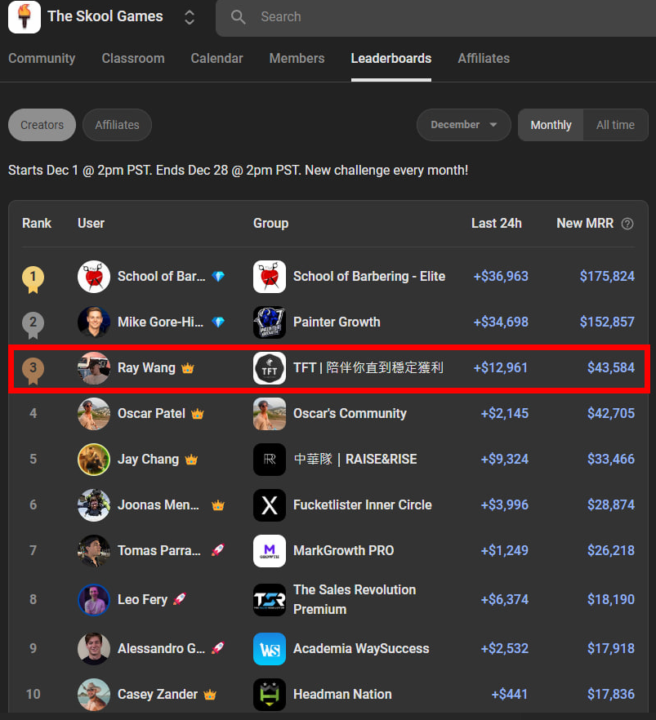The height and width of the screenshot is (720, 656).
Task: Click diamond badge next to School of Bar...
Action: (x=218, y=276)
